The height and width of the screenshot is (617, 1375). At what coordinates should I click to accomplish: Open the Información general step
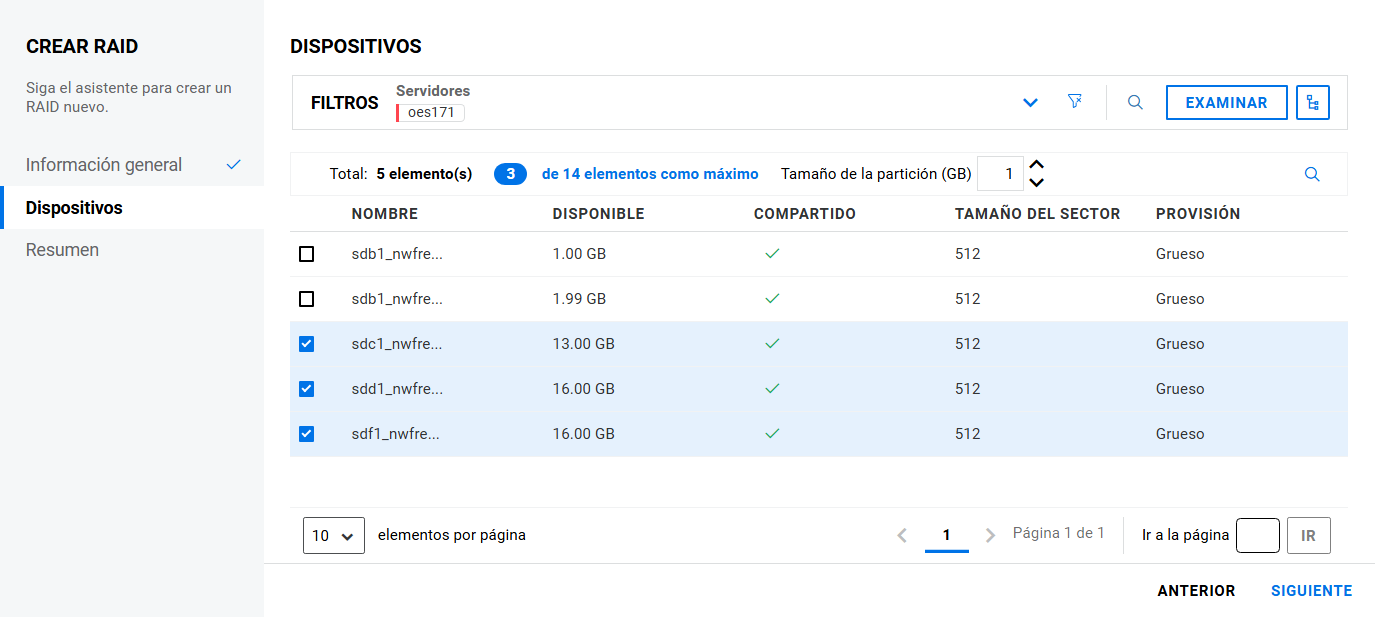[x=104, y=165]
